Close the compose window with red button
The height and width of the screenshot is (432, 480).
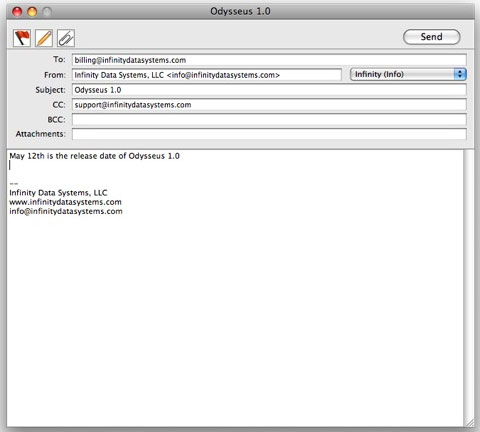pos(17,12)
